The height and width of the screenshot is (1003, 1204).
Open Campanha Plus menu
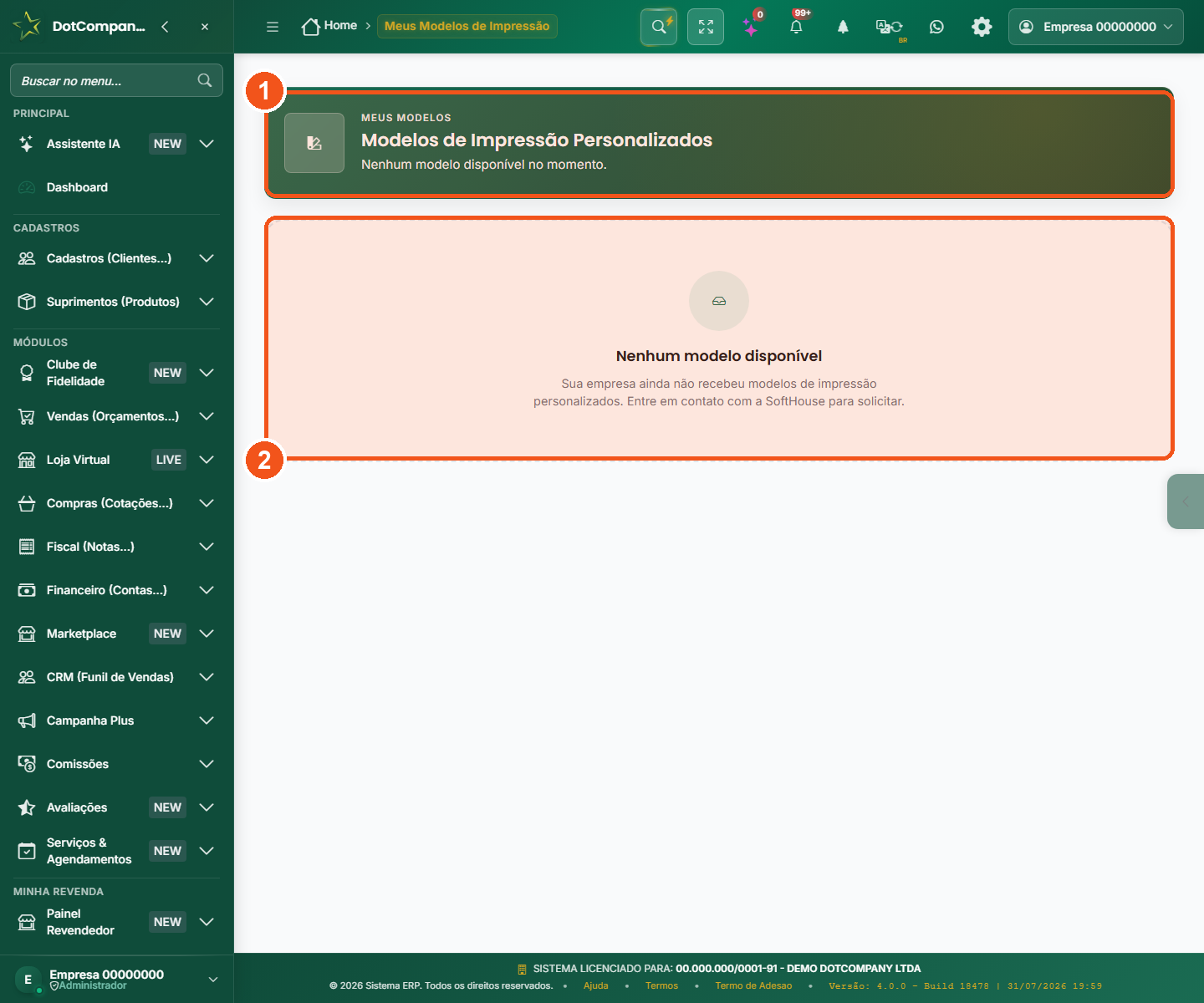(x=116, y=720)
